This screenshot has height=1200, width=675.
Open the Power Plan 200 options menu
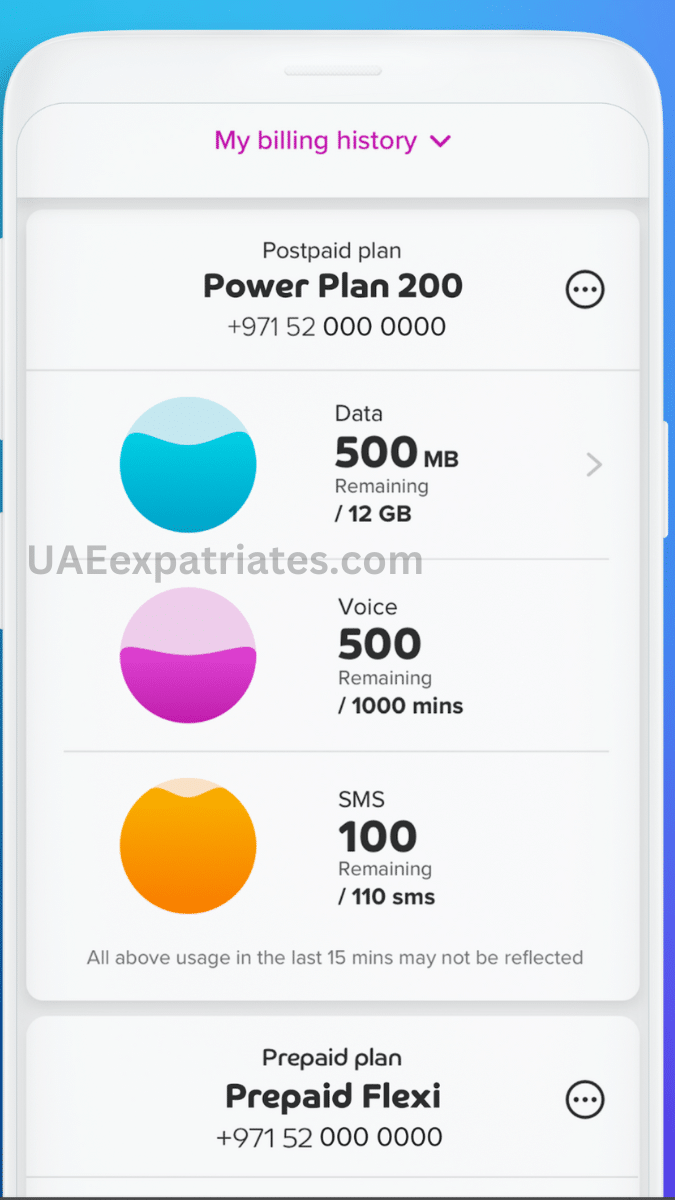pos(585,290)
